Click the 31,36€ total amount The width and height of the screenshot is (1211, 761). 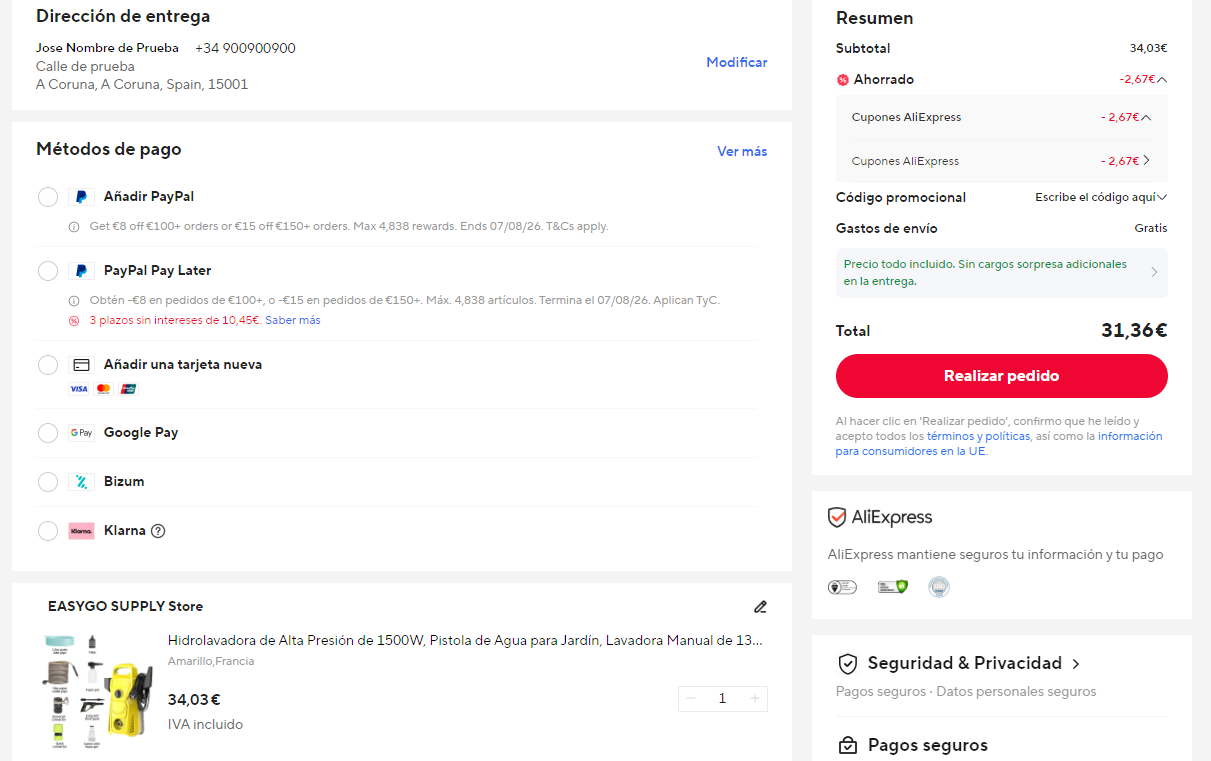[x=1134, y=331]
